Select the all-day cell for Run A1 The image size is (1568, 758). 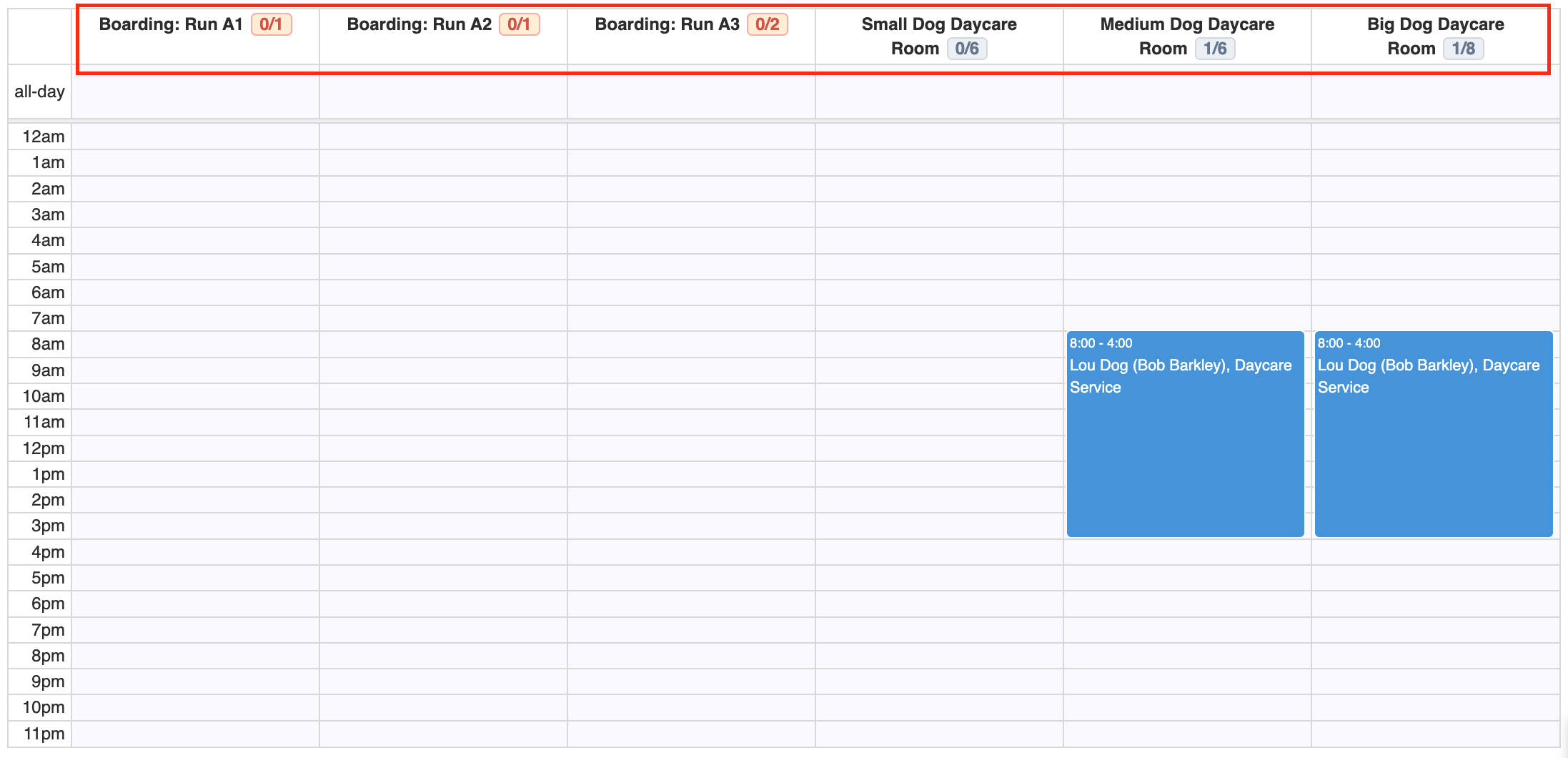click(x=195, y=92)
